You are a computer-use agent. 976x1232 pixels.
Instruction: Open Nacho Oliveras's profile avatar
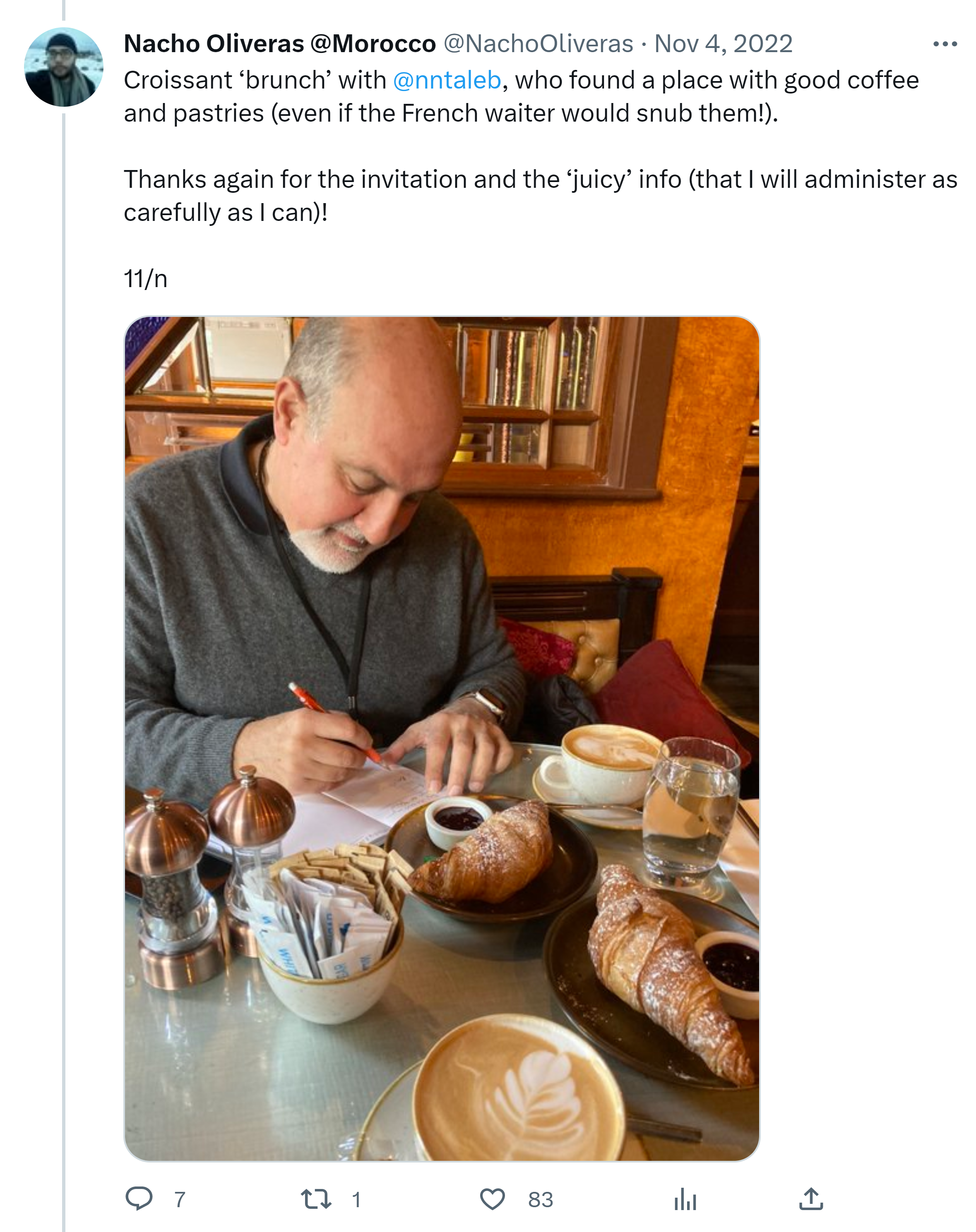(x=63, y=67)
